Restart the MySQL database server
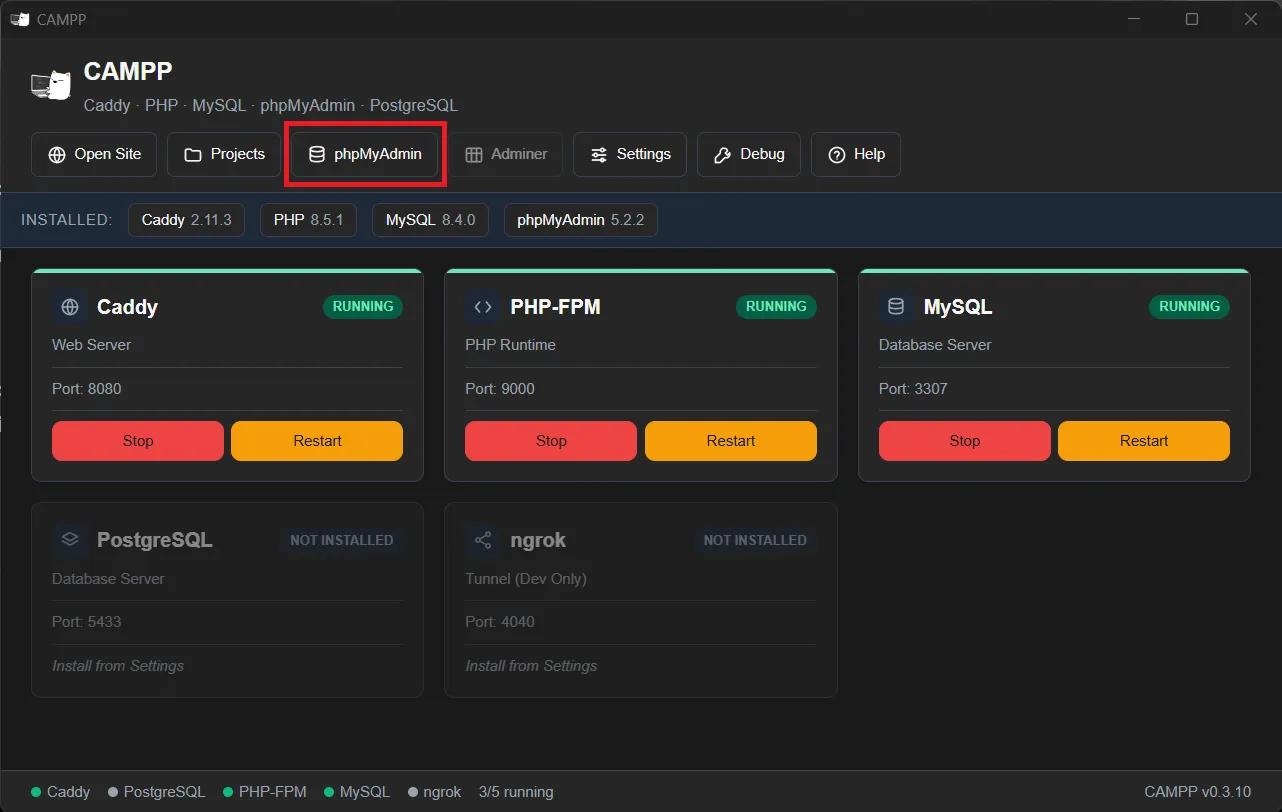1282x812 pixels. 1144,441
